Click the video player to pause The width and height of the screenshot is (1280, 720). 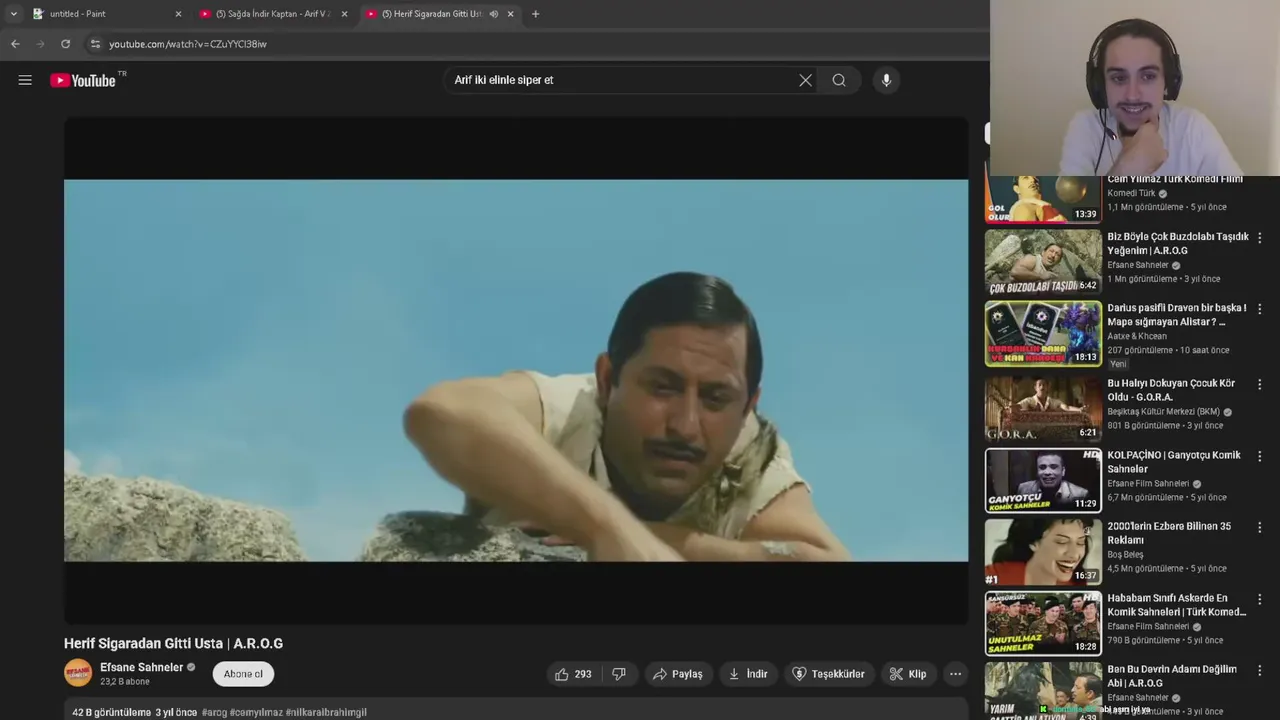[x=516, y=370]
